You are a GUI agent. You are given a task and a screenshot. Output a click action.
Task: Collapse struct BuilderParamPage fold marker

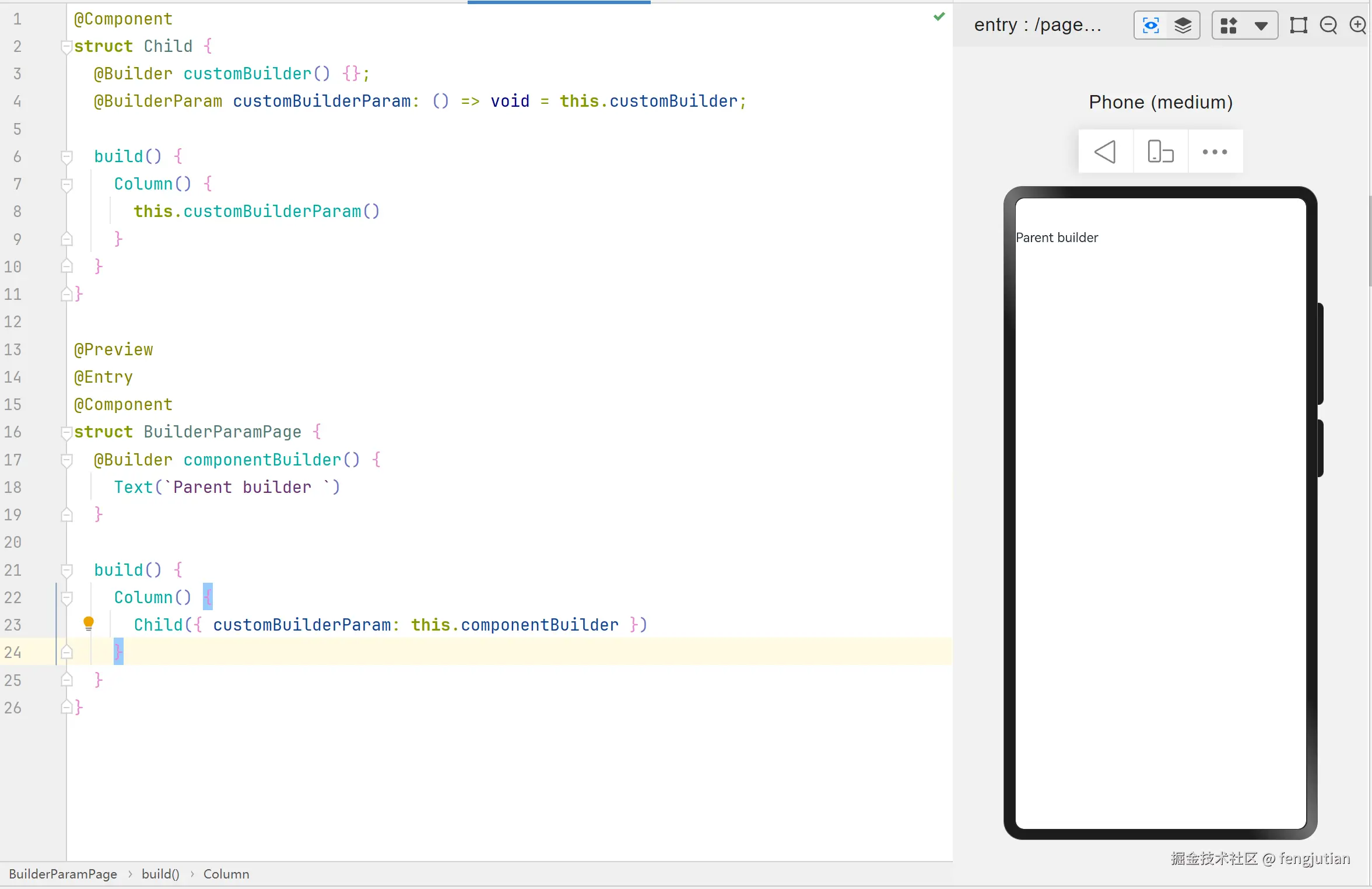66,432
